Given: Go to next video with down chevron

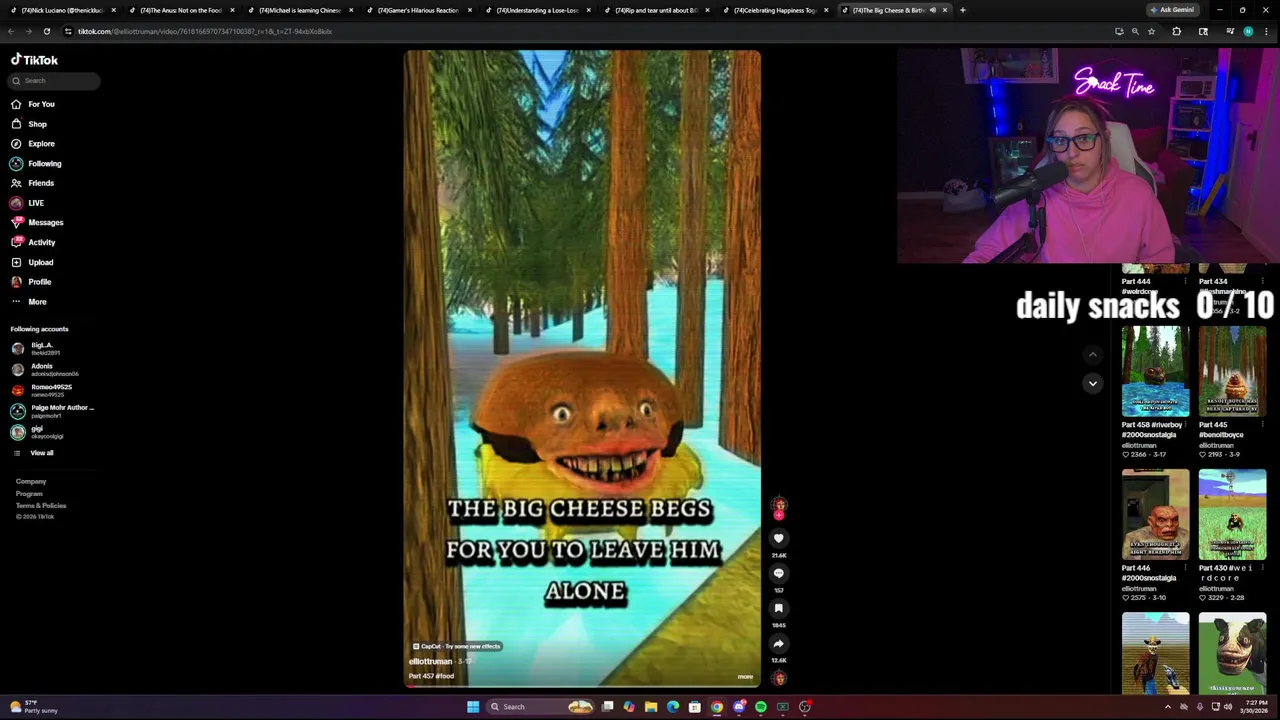Looking at the screenshot, I should coord(1092,383).
